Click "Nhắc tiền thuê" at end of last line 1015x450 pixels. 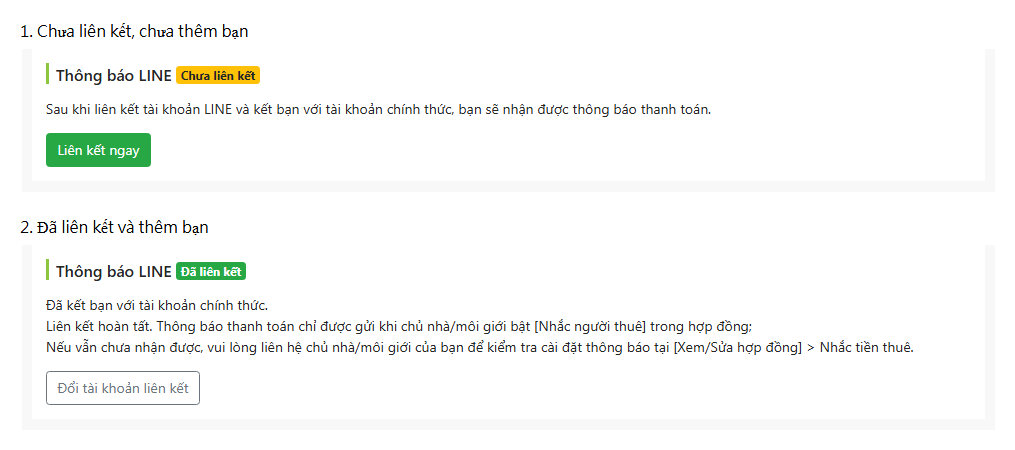click(x=866, y=348)
